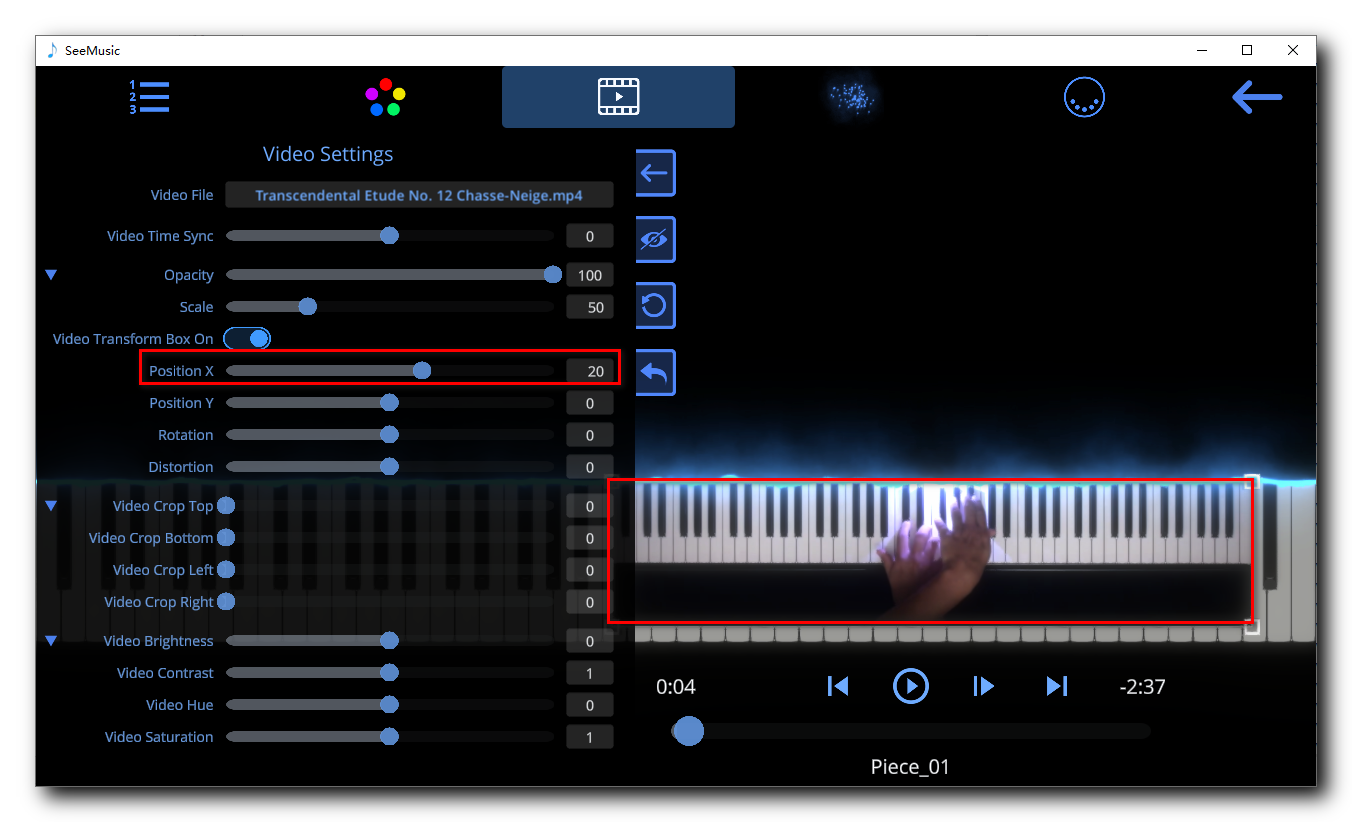Screen dimensions: 1352x822
Task: Click the Video Brightness value field
Action: click(x=590, y=641)
